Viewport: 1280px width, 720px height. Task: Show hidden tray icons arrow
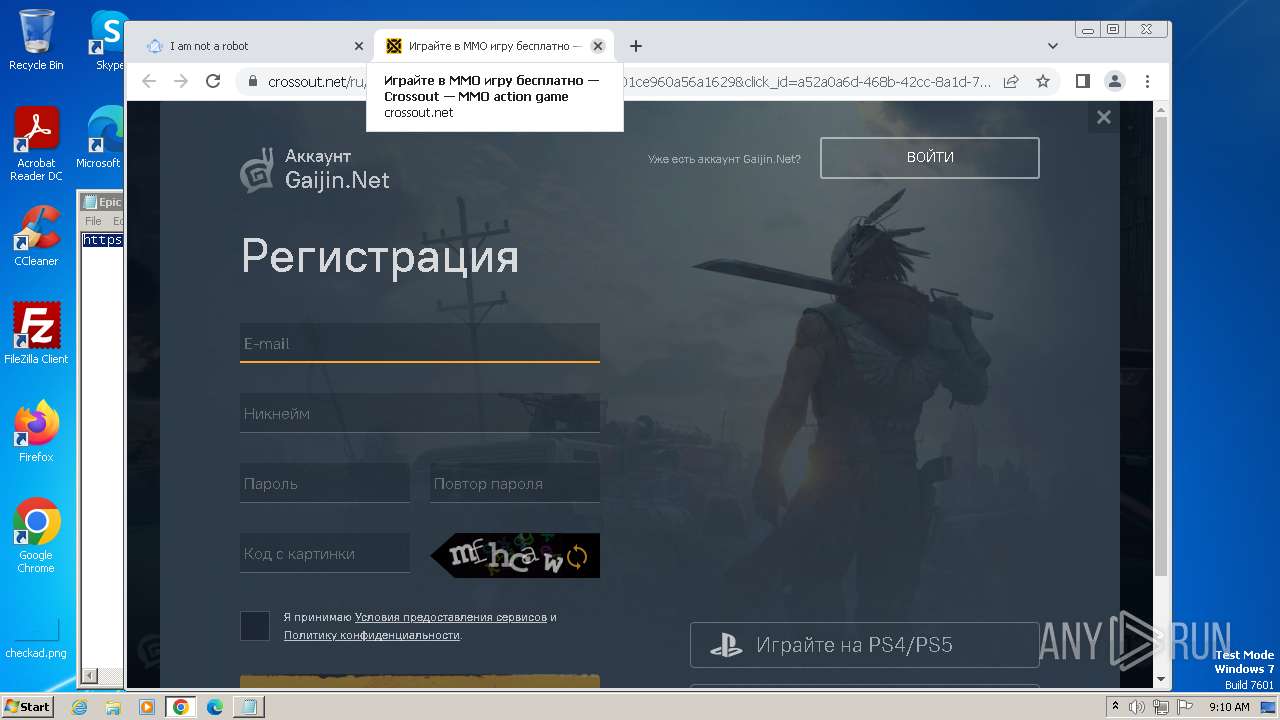point(1115,707)
